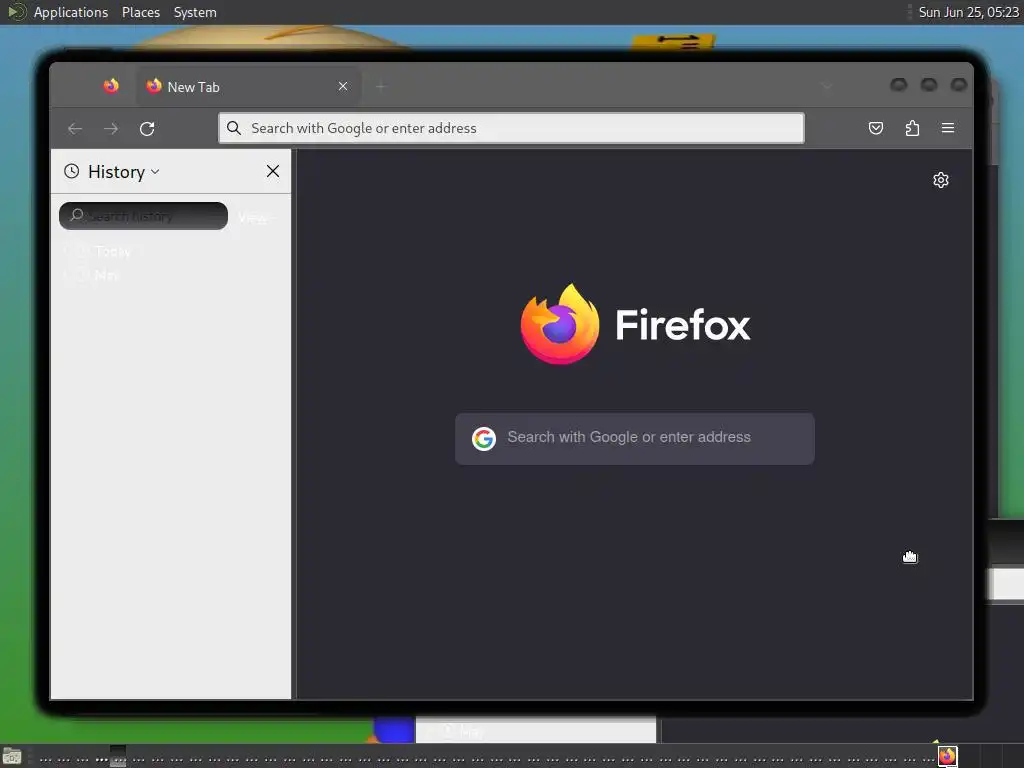Reload the current page
The width and height of the screenshot is (1024, 768).
coord(147,129)
